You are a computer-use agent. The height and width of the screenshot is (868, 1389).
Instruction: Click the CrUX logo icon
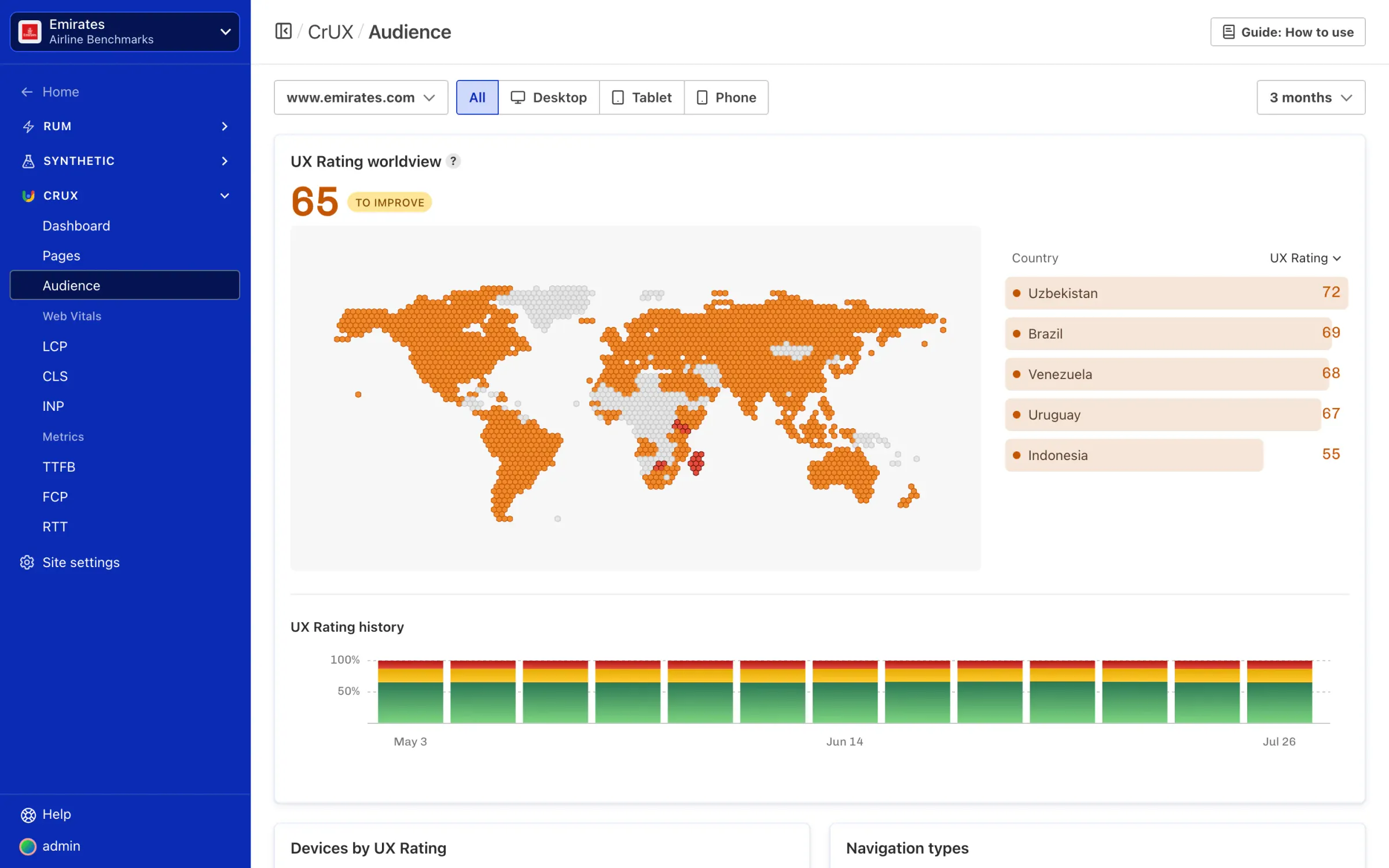tap(28, 196)
